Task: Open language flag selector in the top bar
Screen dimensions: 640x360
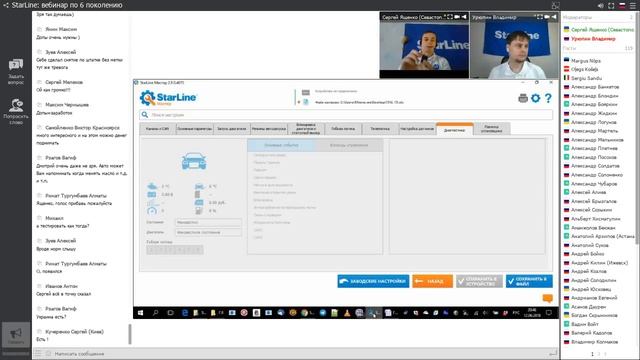Action: point(622,5)
